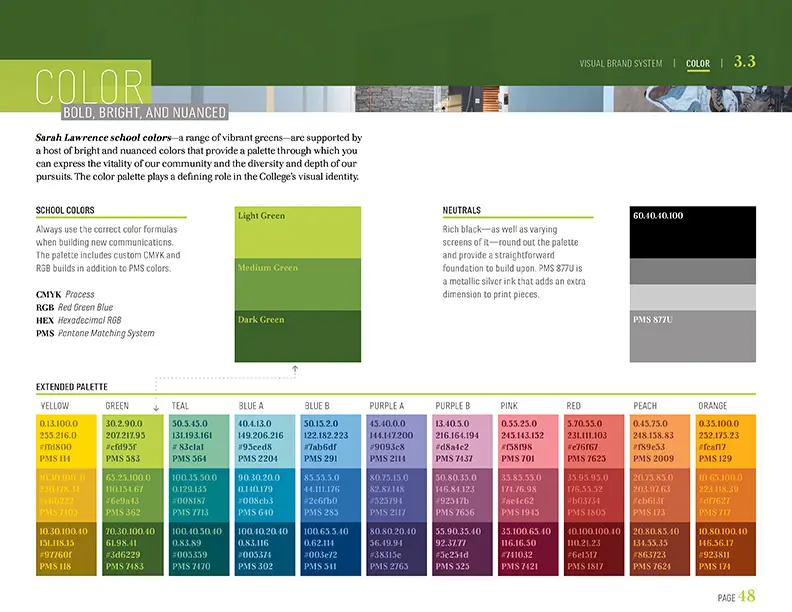The height and width of the screenshot is (612, 792).
Task: Pick the dark orange PMS 174 swatch
Action: [x=726, y=549]
